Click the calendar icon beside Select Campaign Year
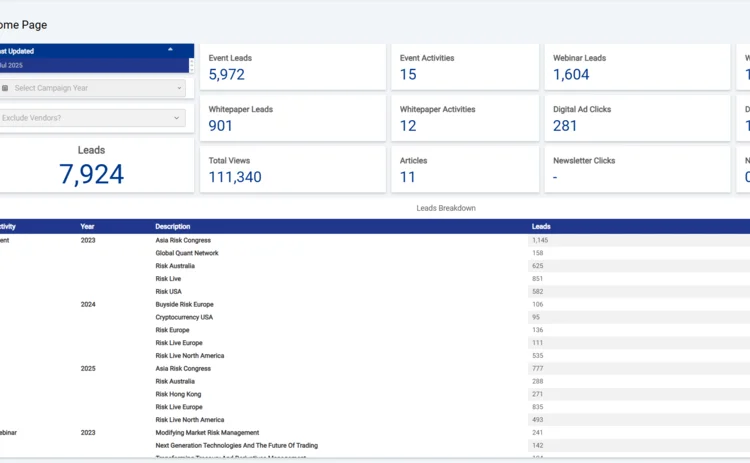750x463 pixels. coord(5,88)
